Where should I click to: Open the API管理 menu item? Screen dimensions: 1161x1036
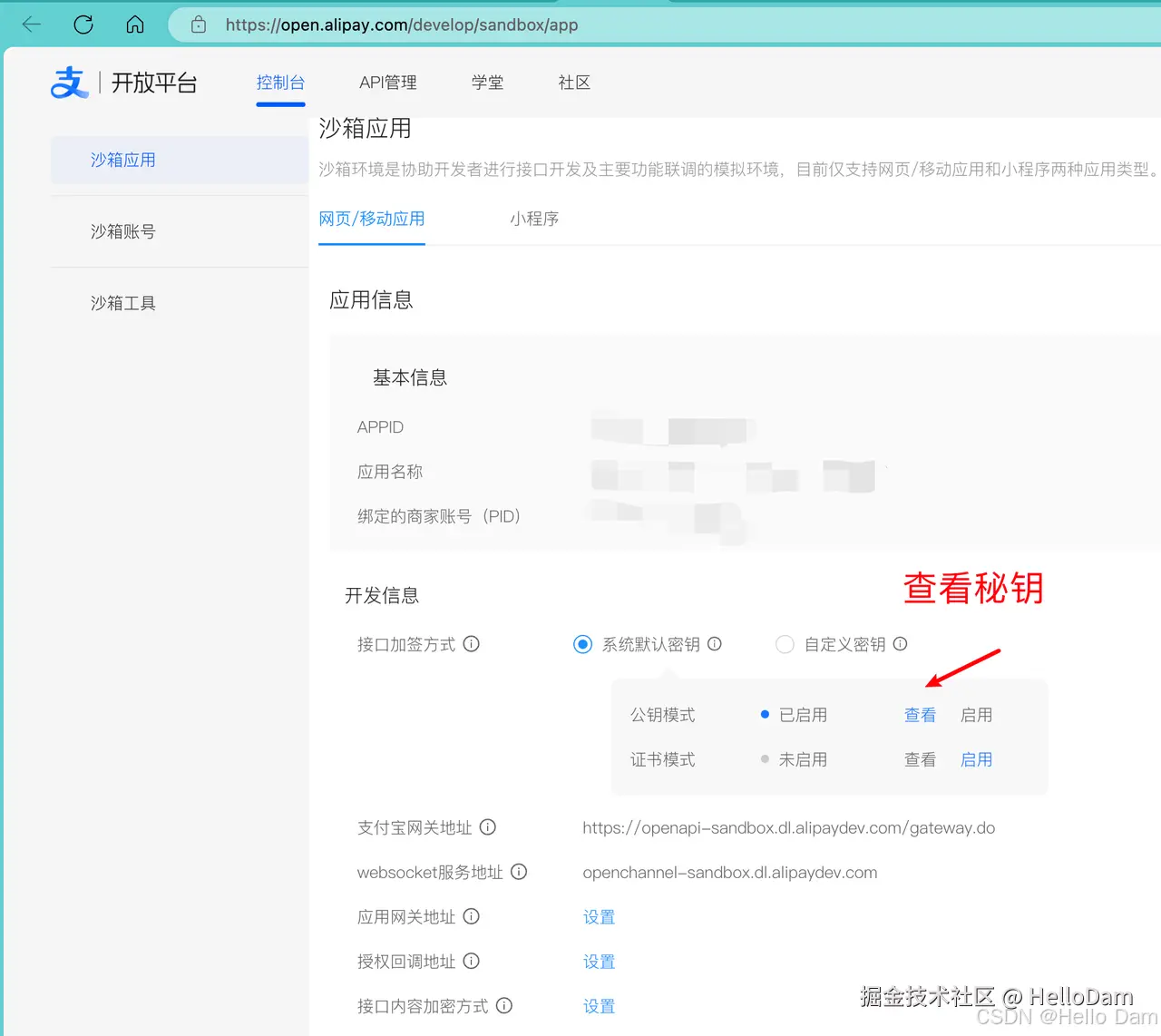388,83
